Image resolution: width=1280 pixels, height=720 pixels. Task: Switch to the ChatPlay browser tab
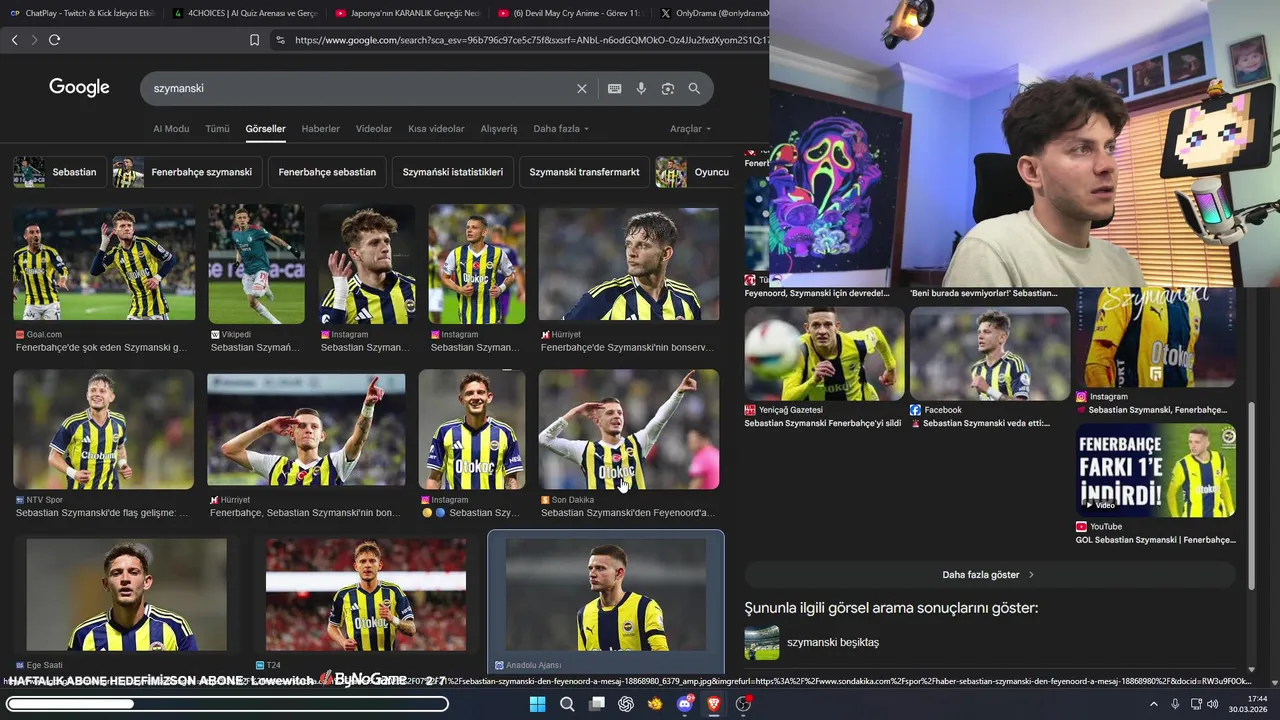pyautogui.click(x=81, y=14)
